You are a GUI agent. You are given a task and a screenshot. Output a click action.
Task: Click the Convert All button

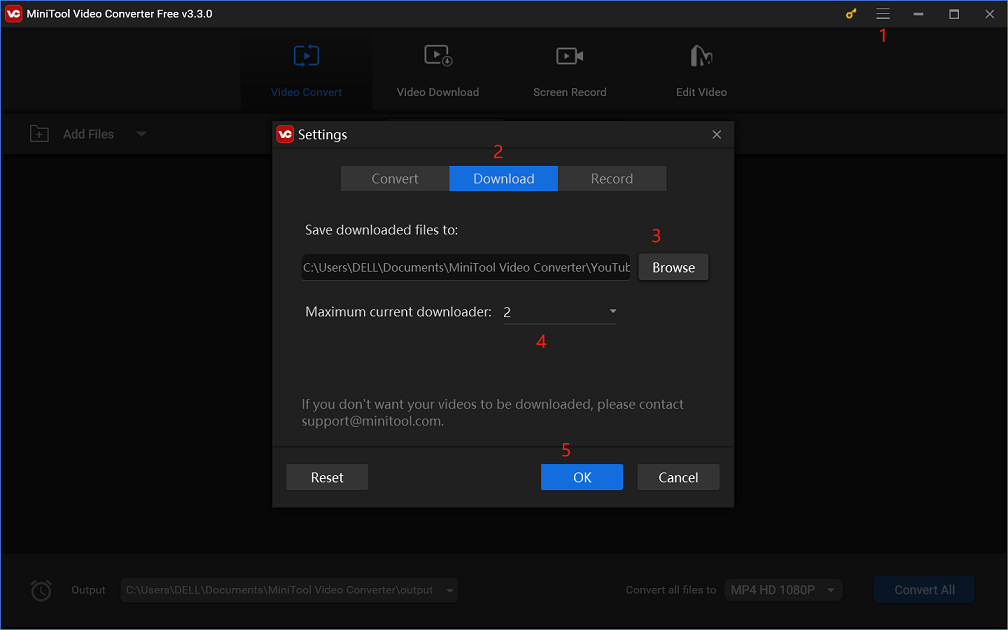924,590
